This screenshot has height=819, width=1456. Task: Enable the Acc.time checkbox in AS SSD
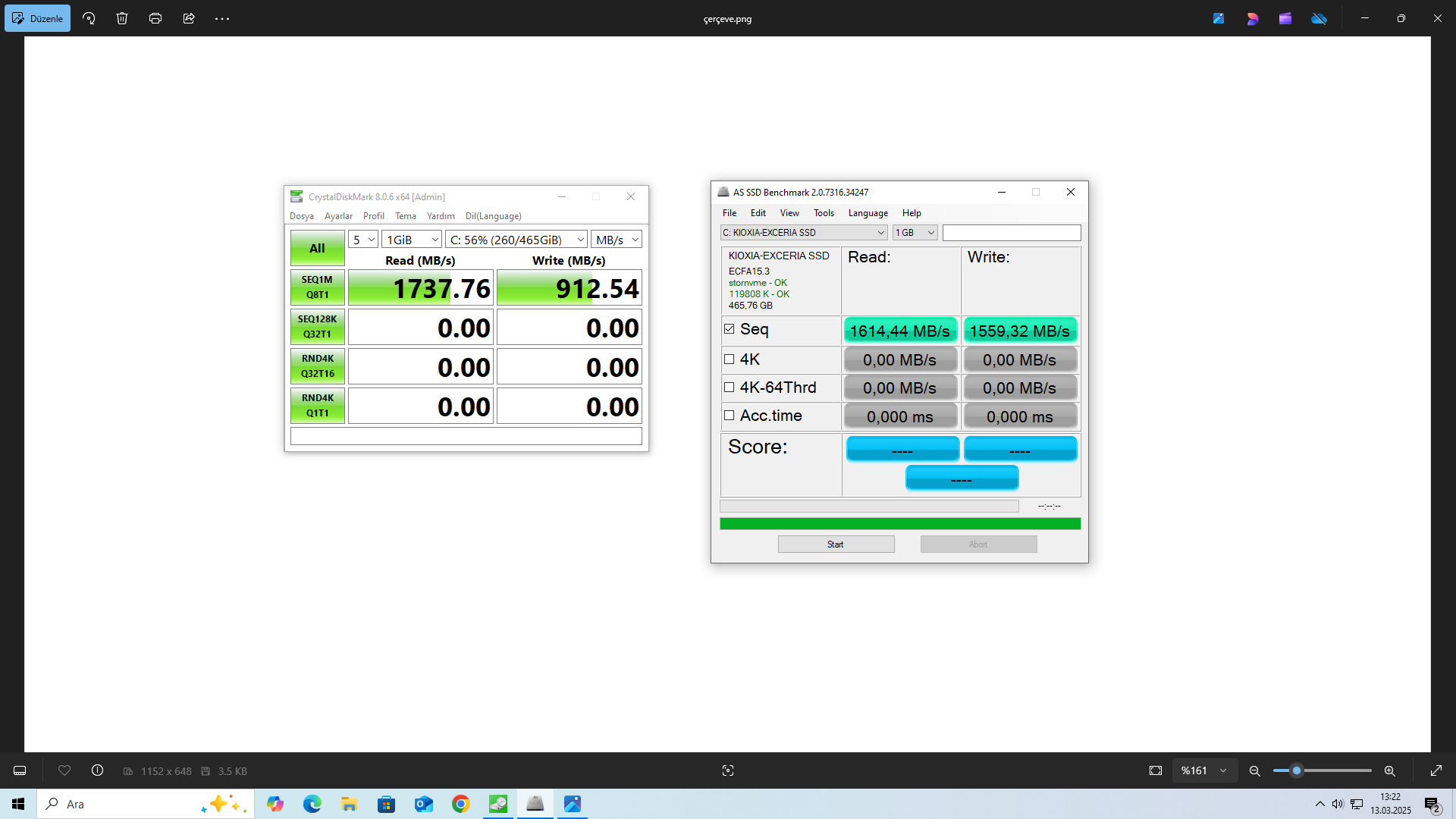730,416
